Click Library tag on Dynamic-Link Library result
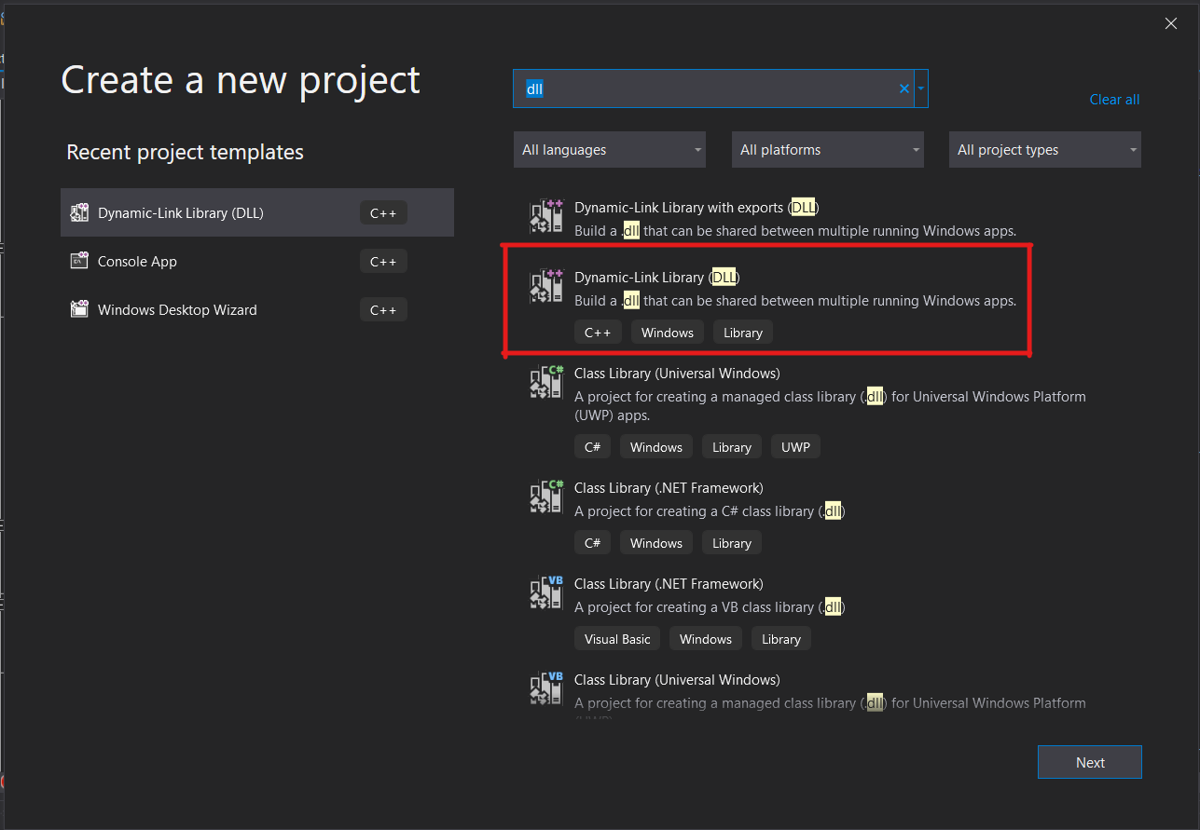The height and width of the screenshot is (830, 1200). click(743, 332)
